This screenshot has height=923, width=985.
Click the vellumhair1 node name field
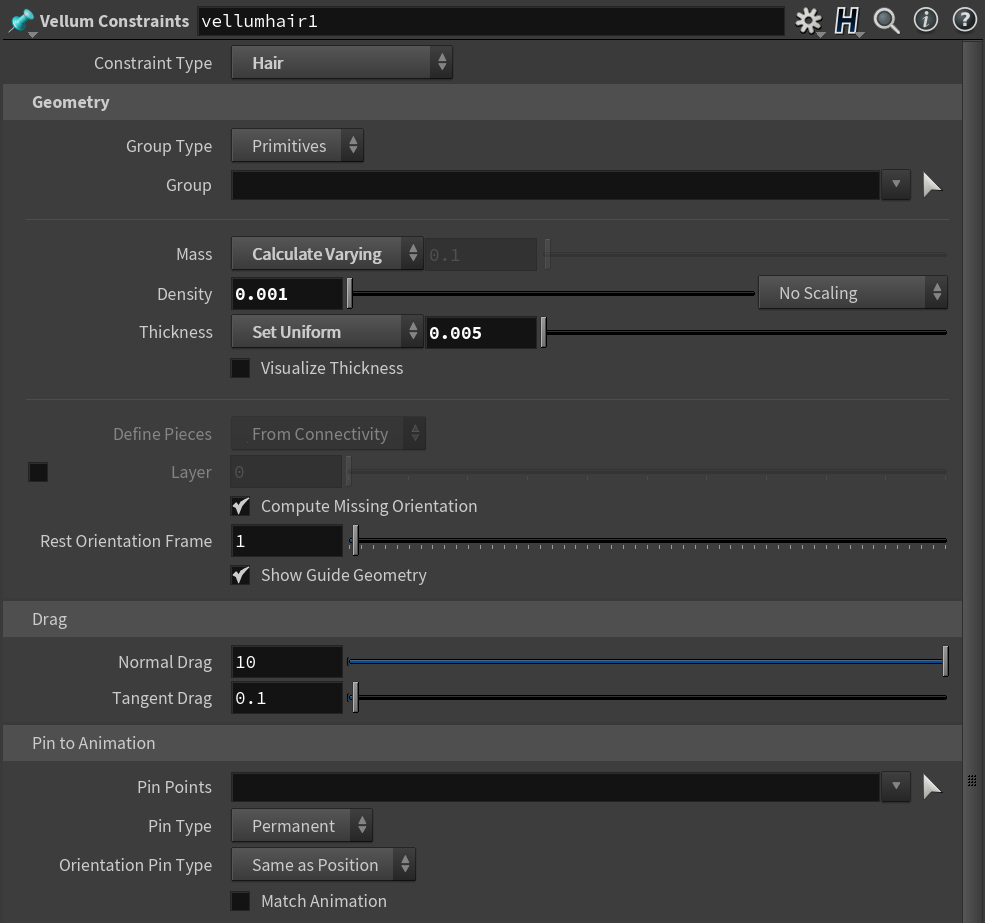[491, 21]
